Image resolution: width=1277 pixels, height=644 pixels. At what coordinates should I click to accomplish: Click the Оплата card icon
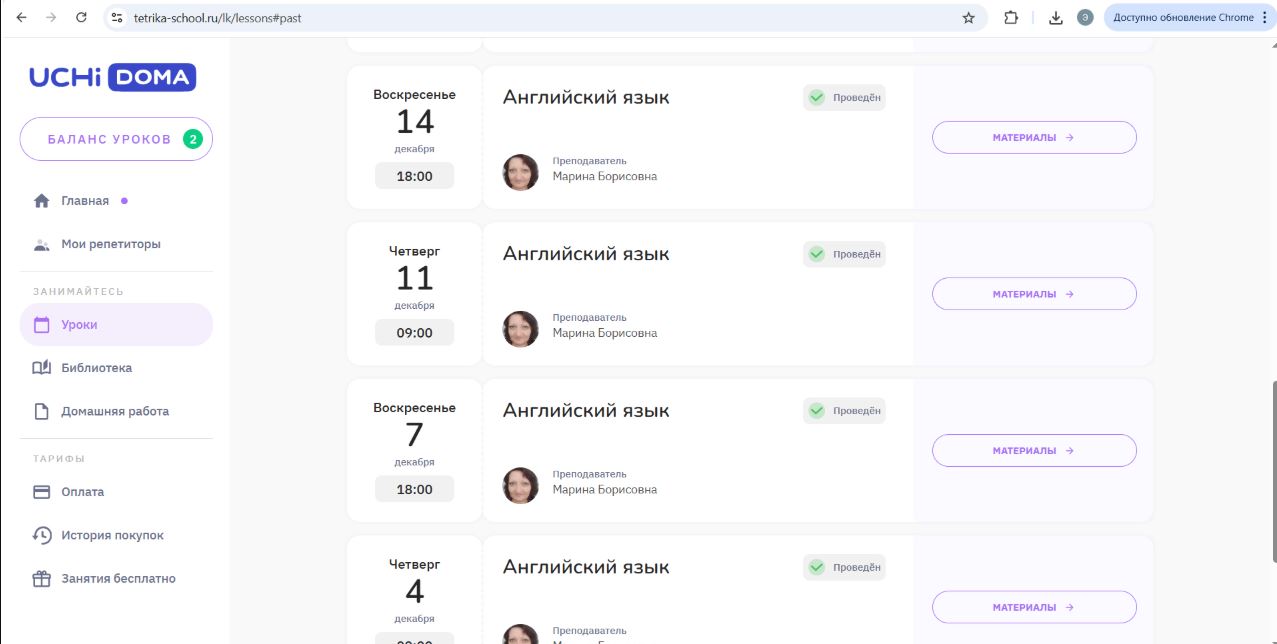pos(42,492)
